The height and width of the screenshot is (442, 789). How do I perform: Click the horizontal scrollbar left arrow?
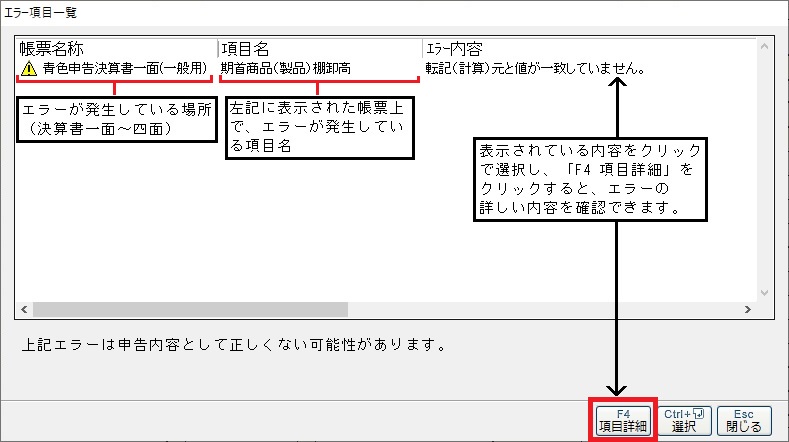[24, 310]
